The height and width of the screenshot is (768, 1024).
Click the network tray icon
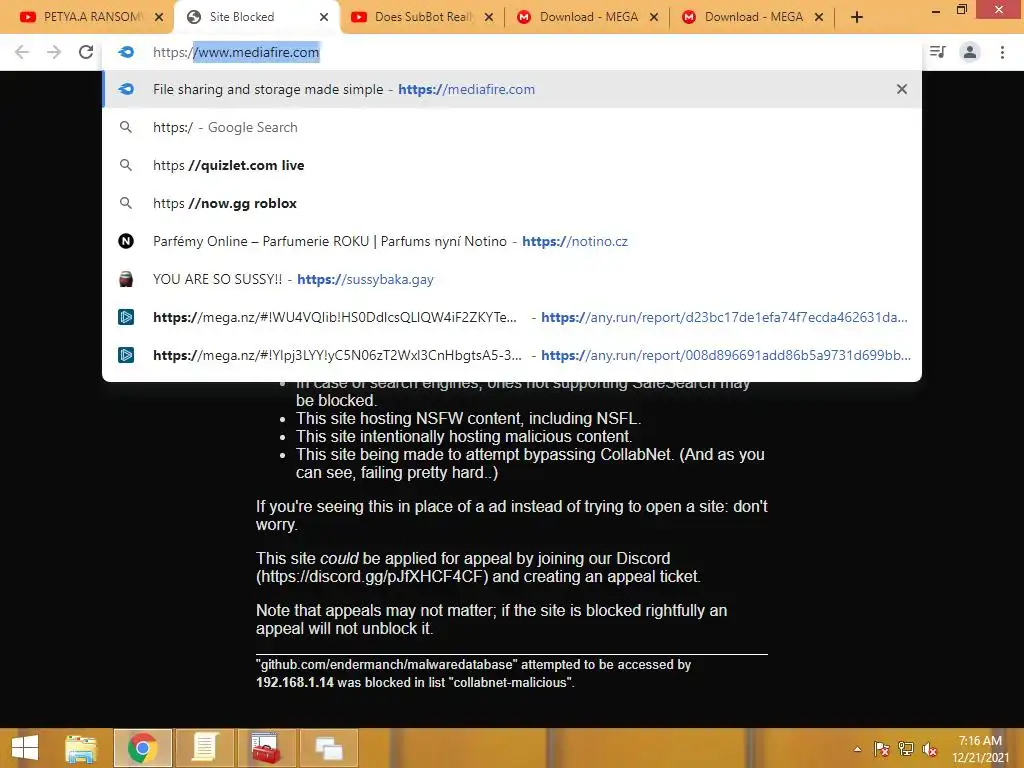[906, 749]
